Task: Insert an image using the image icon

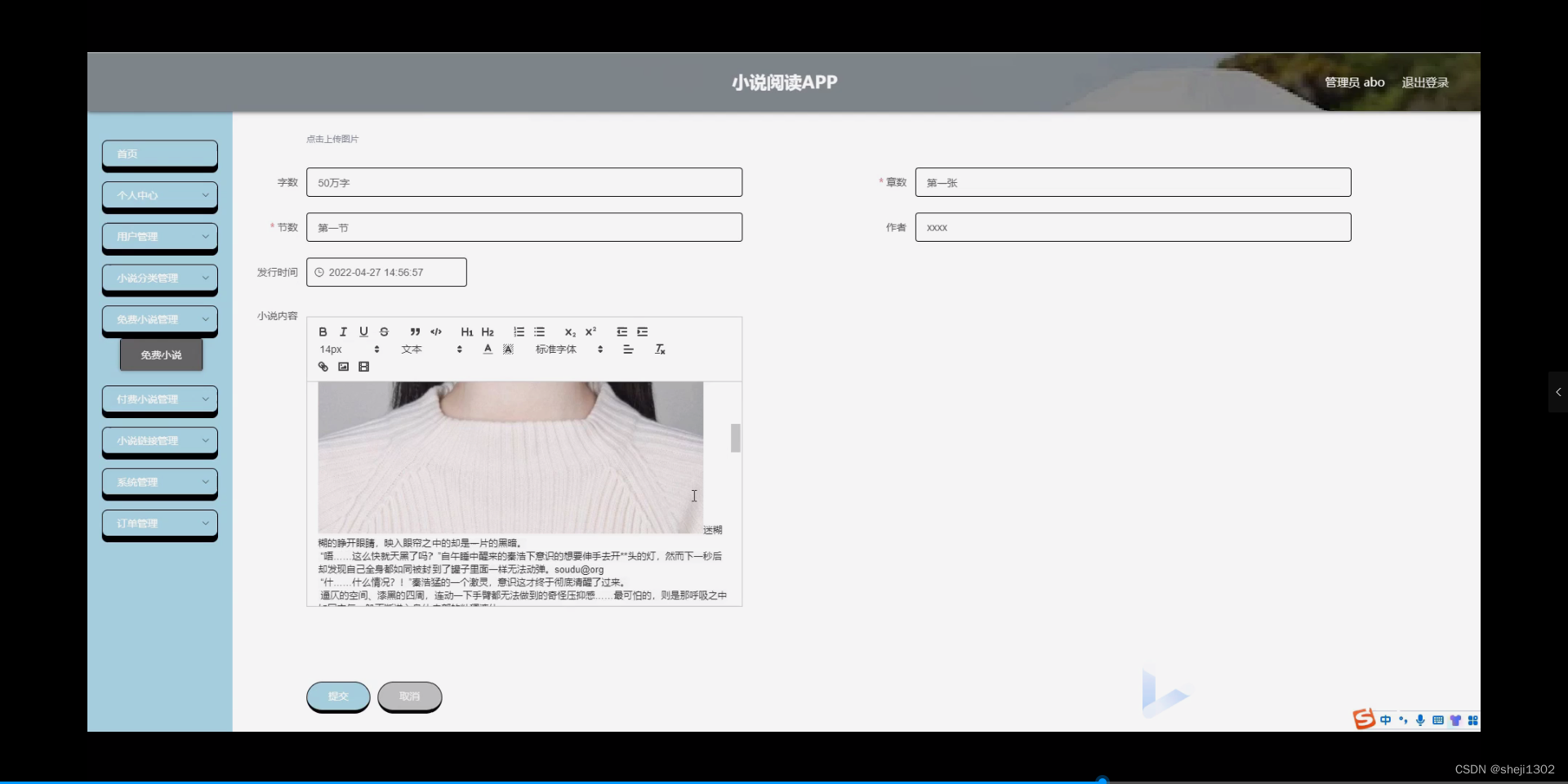Action: (343, 367)
